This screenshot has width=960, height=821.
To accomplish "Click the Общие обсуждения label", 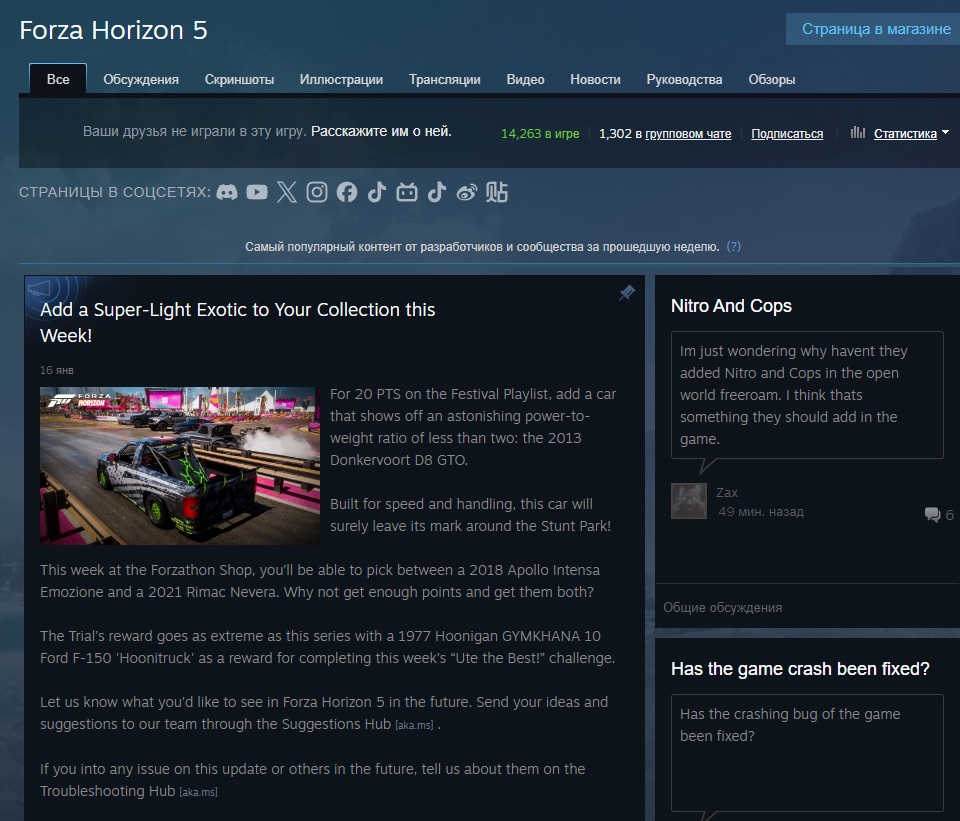I will click(722, 607).
